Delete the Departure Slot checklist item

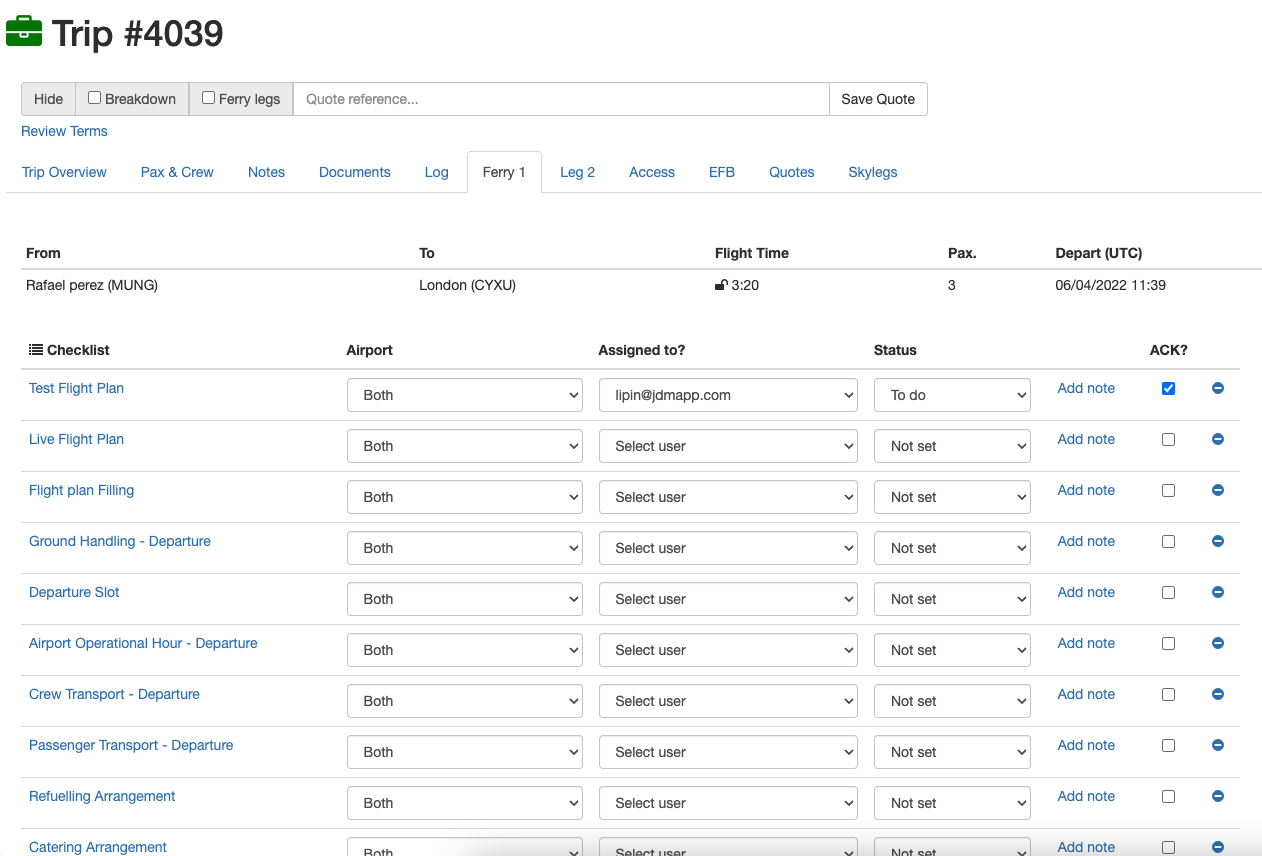click(x=1217, y=592)
